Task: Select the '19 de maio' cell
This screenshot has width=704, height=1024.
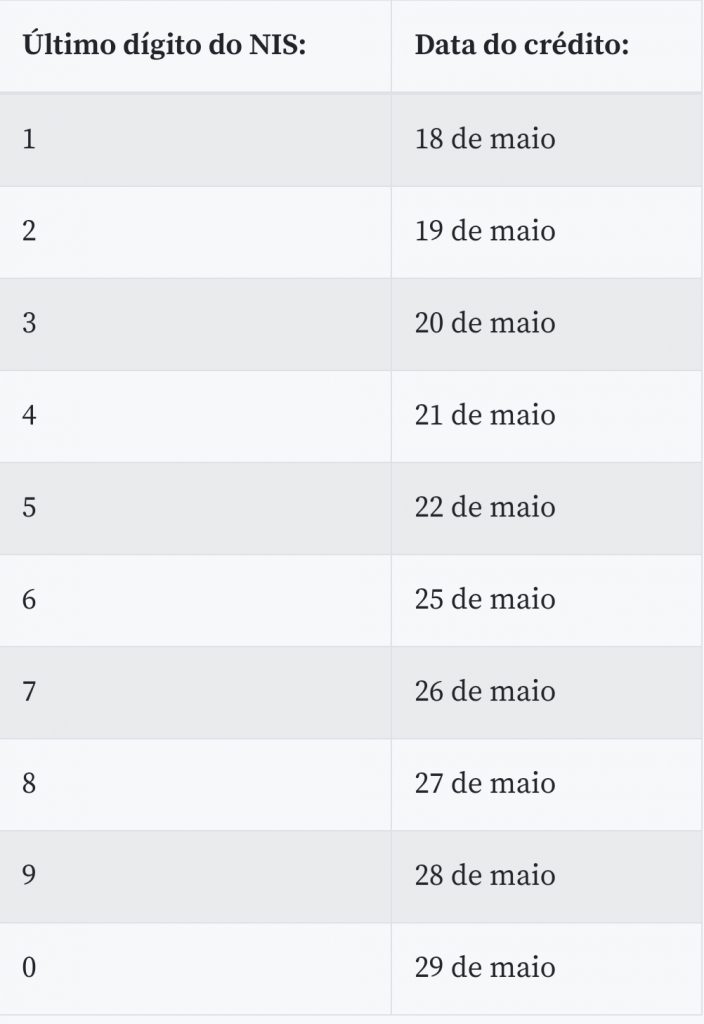Action: (x=547, y=232)
